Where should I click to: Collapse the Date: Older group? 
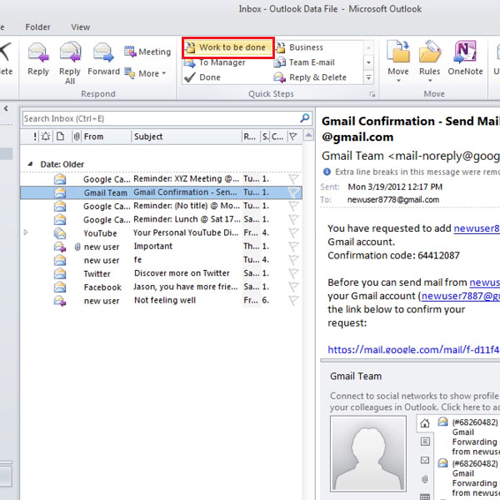[x=30, y=164]
